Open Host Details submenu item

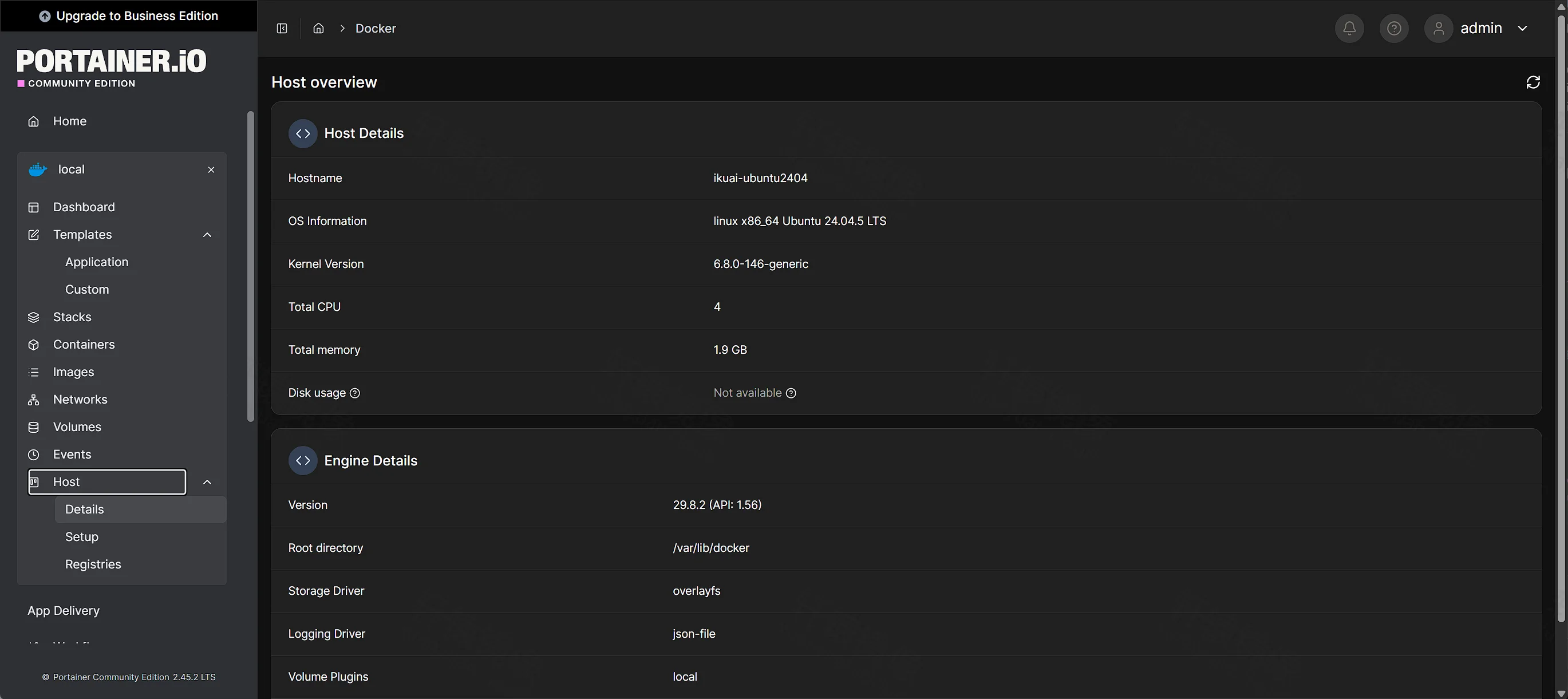click(141, 510)
